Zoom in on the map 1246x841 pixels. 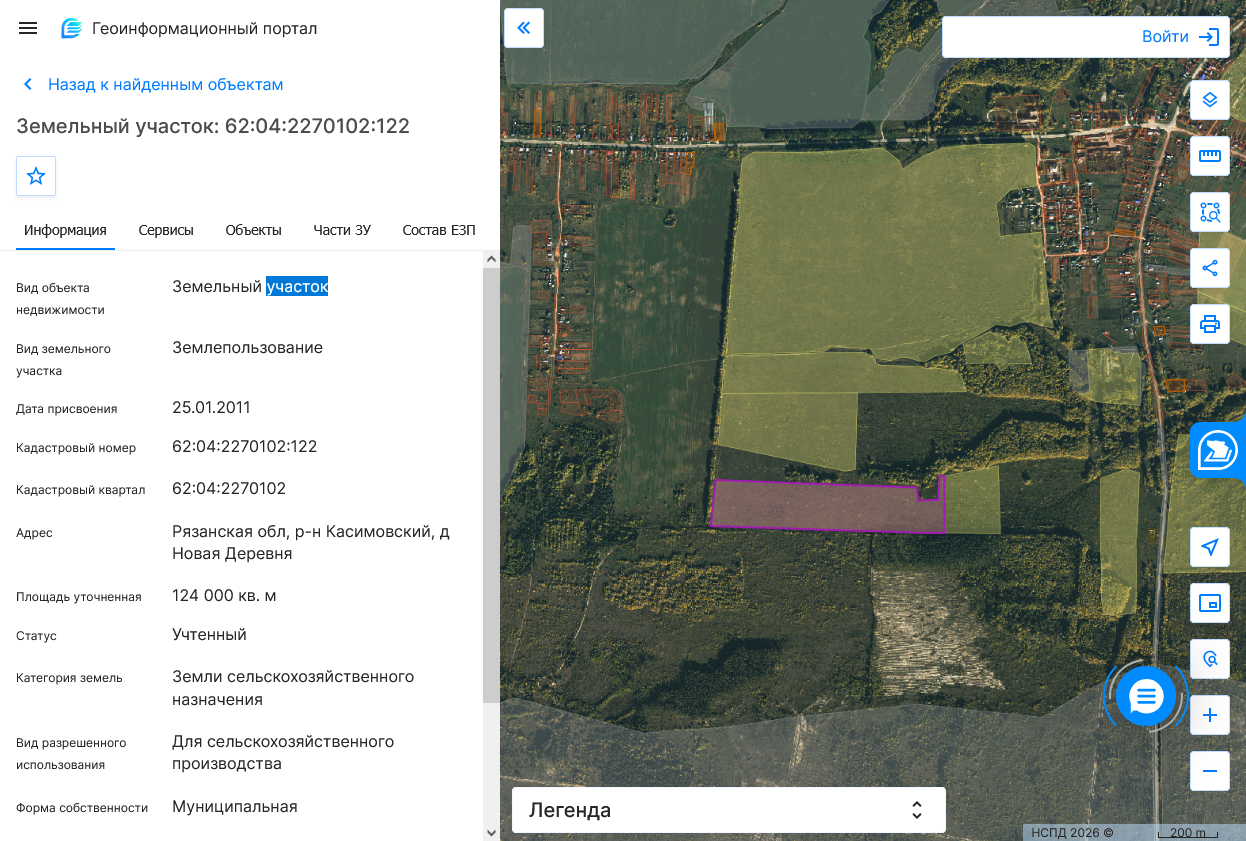pyautogui.click(x=1210, y=715)
